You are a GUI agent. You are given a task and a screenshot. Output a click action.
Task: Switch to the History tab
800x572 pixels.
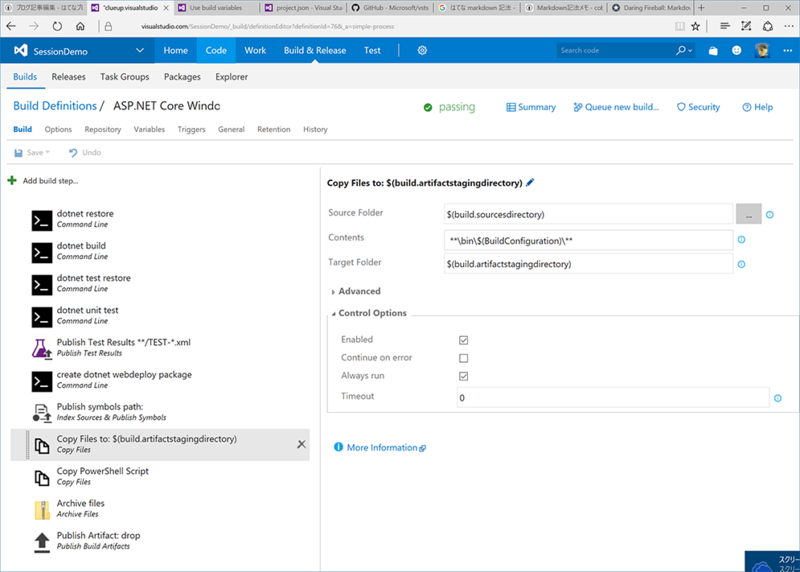tap(315, 129)
